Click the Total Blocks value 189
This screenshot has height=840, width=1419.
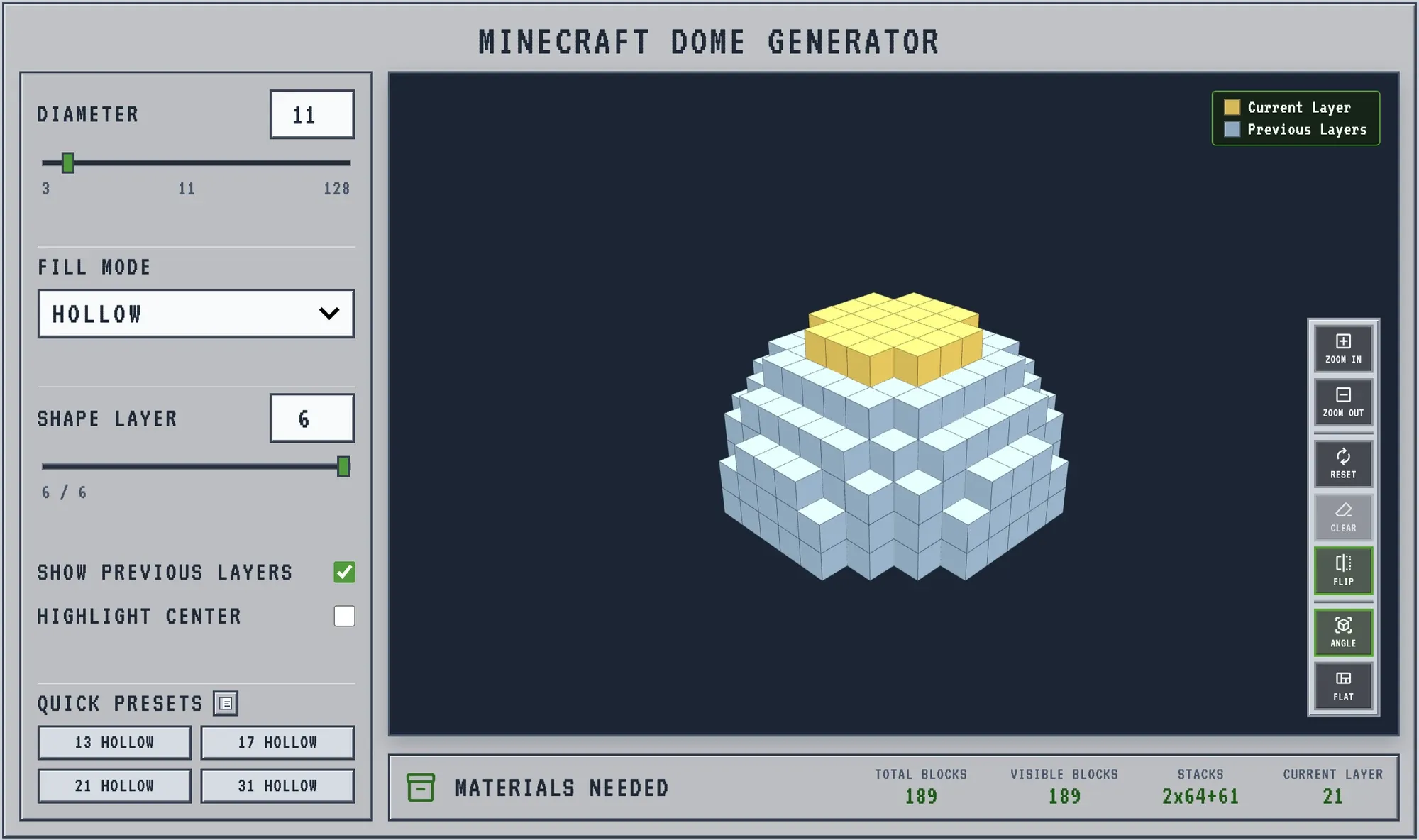[921, 797]
